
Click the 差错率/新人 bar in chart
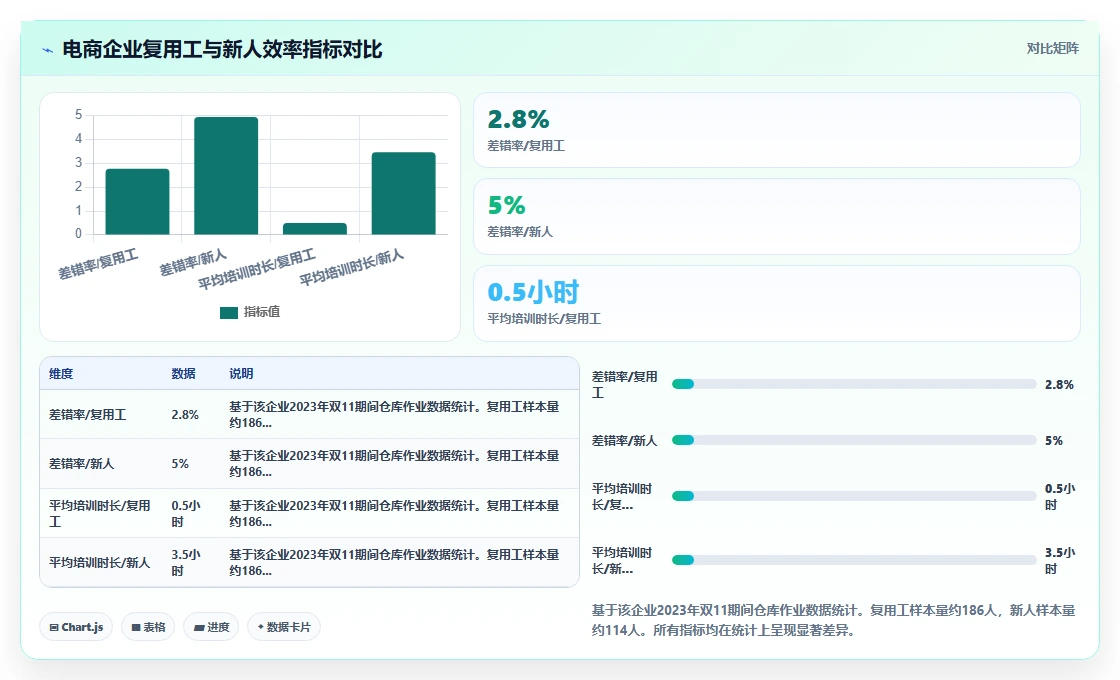tap(226, 176)
